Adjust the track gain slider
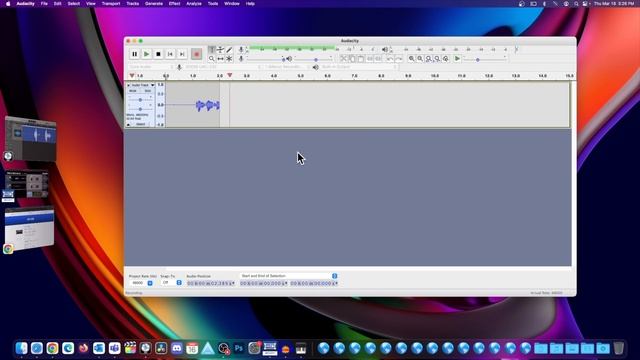 point(140,100)
